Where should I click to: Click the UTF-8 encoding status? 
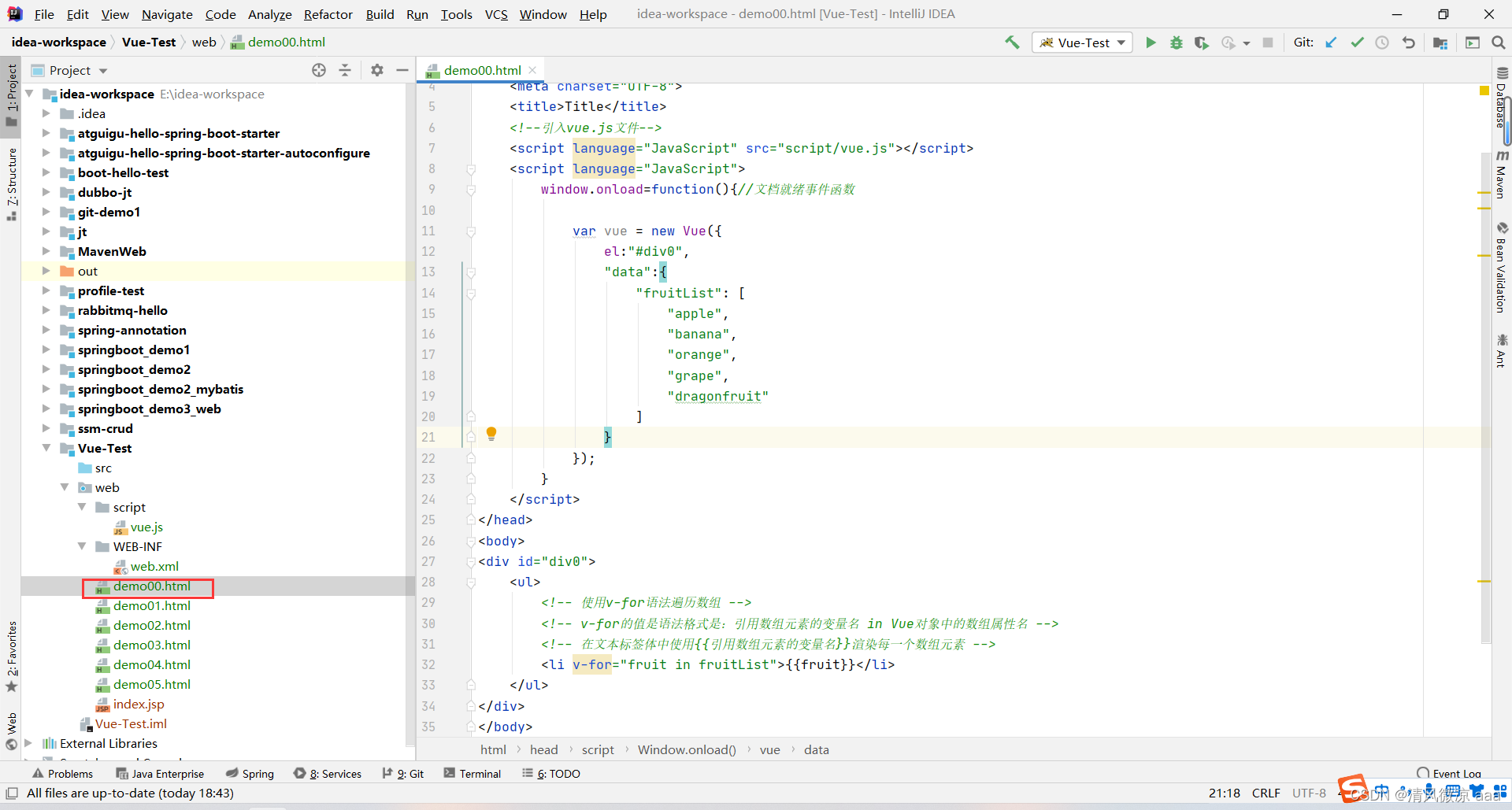coord(1309,793)
